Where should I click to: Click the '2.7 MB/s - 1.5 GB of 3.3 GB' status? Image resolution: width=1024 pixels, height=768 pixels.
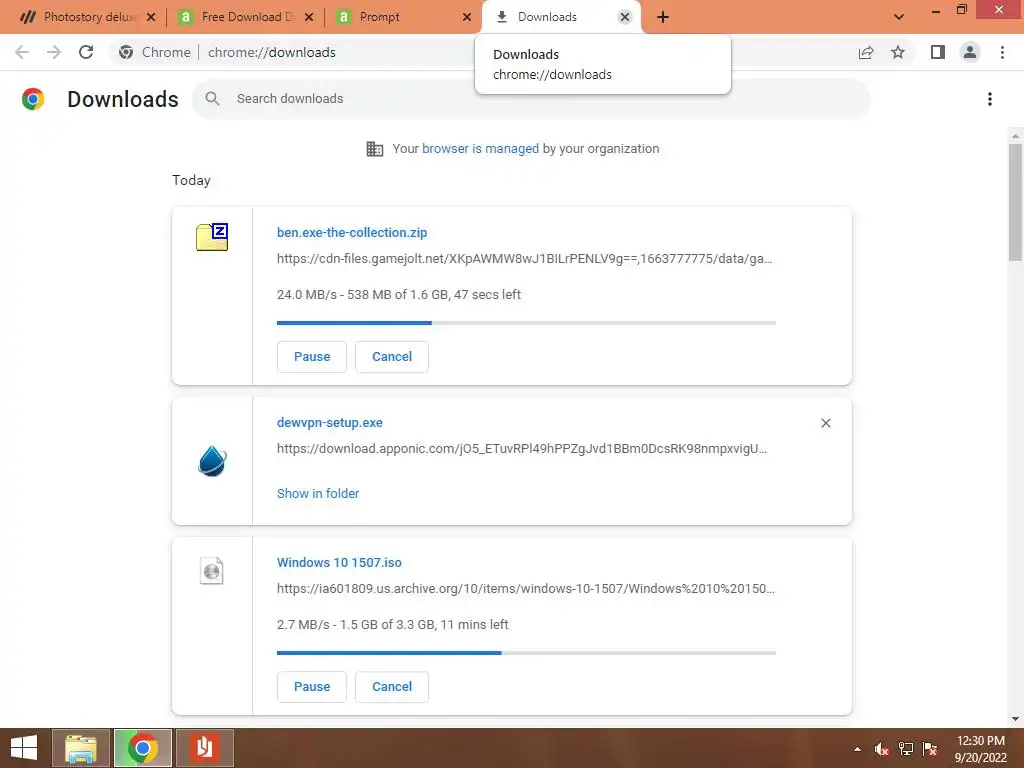(392, 624)
